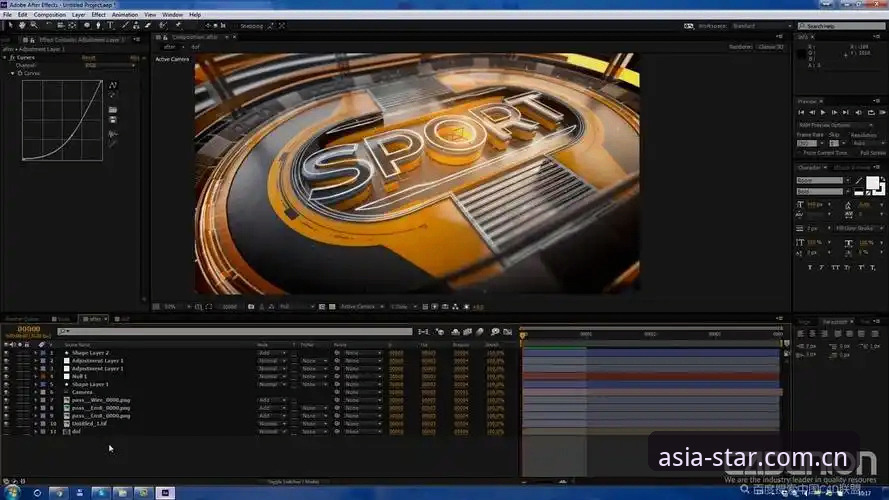889x500 pixels.
Task: Open the Channel RGB dropdown
Action: [x=109, y=65]
